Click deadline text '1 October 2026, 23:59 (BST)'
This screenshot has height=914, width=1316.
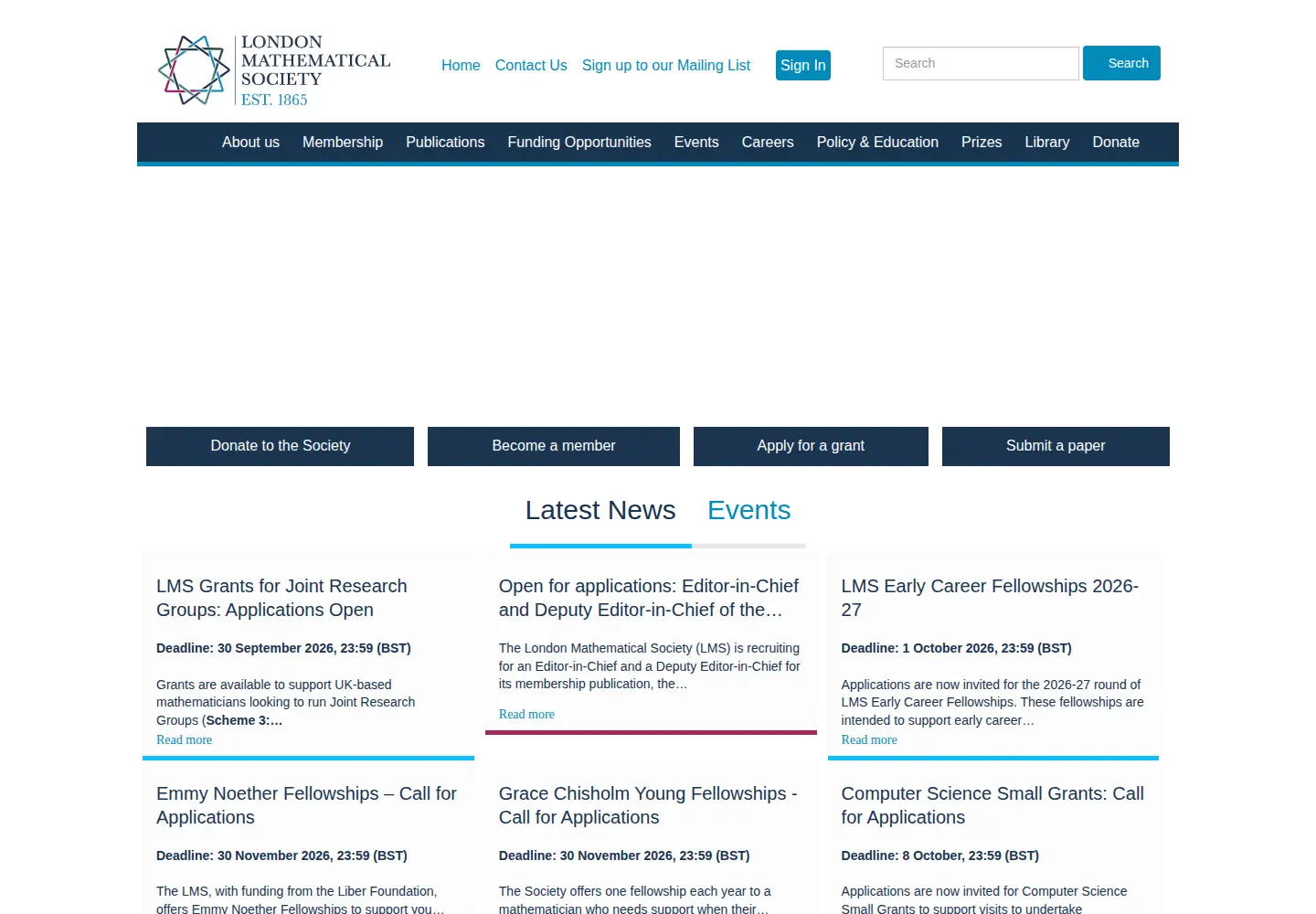pyautogui.click(x=987, y=648)
